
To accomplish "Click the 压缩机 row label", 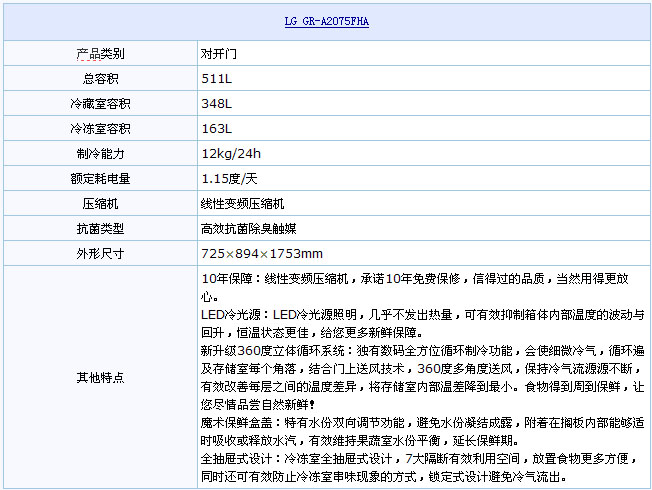I will click(x=100, y=203).
